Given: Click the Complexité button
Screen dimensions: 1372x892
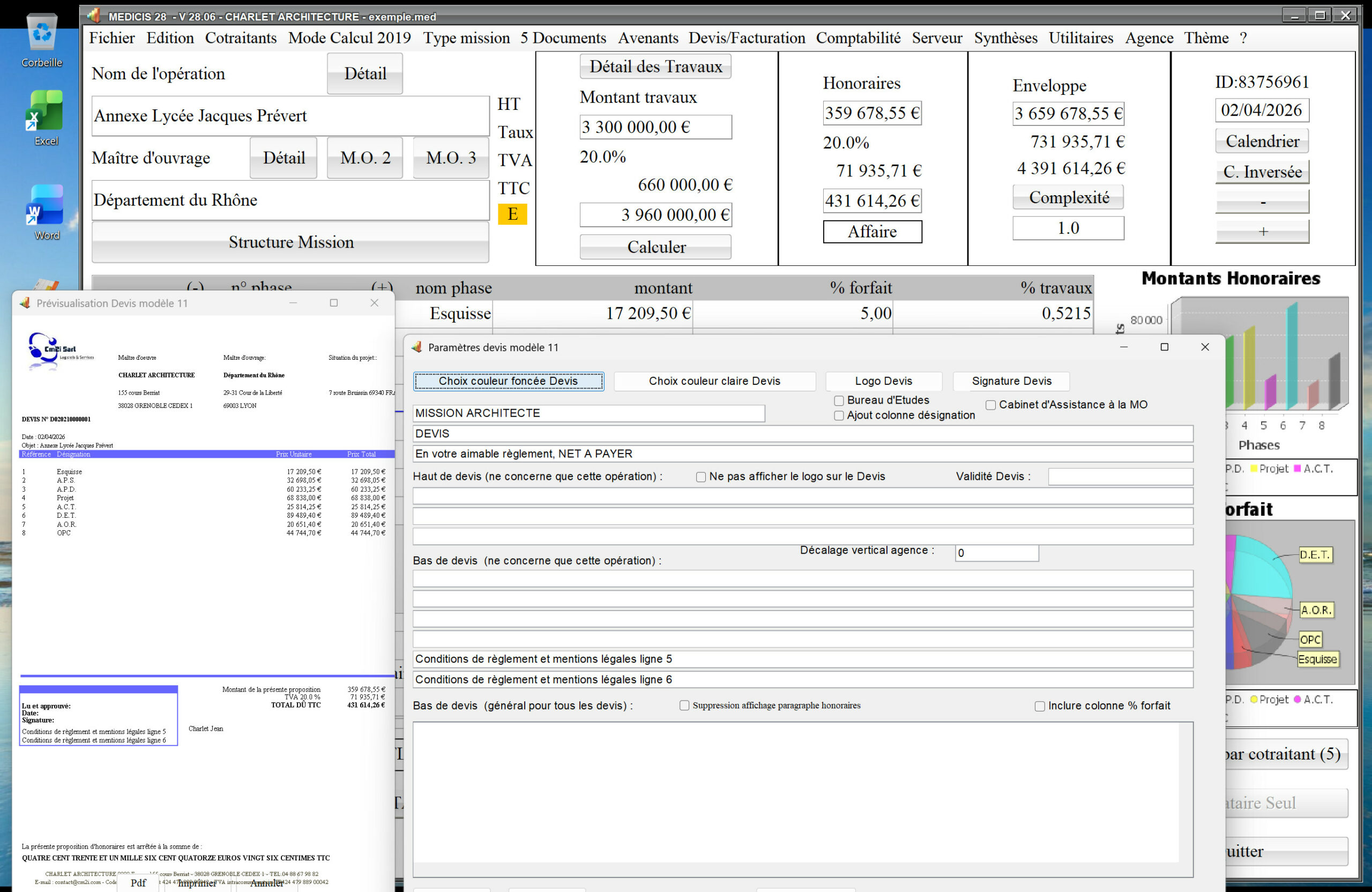Looking at the screenshot, I should coord(1068,197).
